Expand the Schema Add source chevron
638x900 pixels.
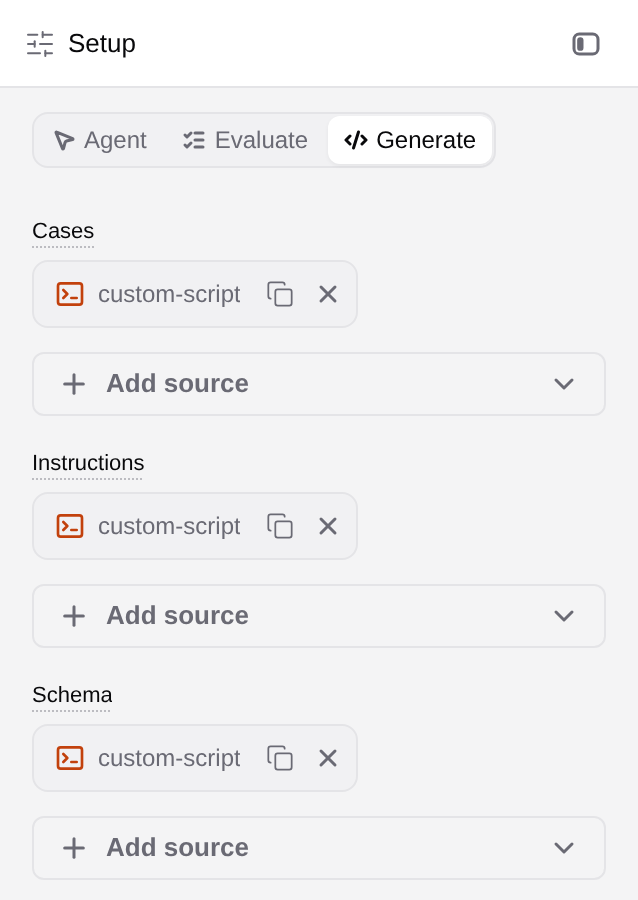coord(564,848)
